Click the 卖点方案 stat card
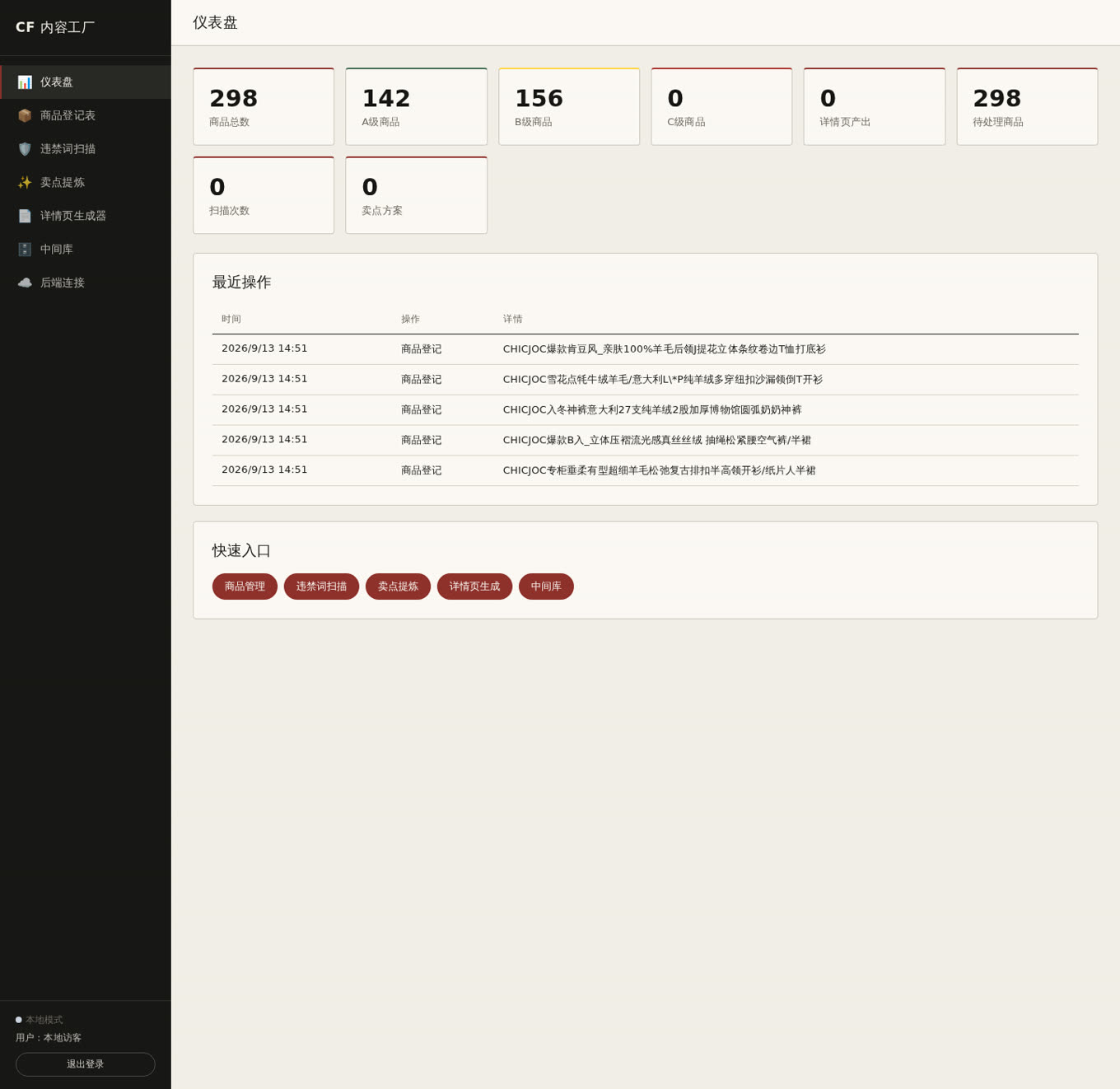Image resolution: width=1120 pixels, height=1089 pixels. pyautogui.click(x=416, y=195)
